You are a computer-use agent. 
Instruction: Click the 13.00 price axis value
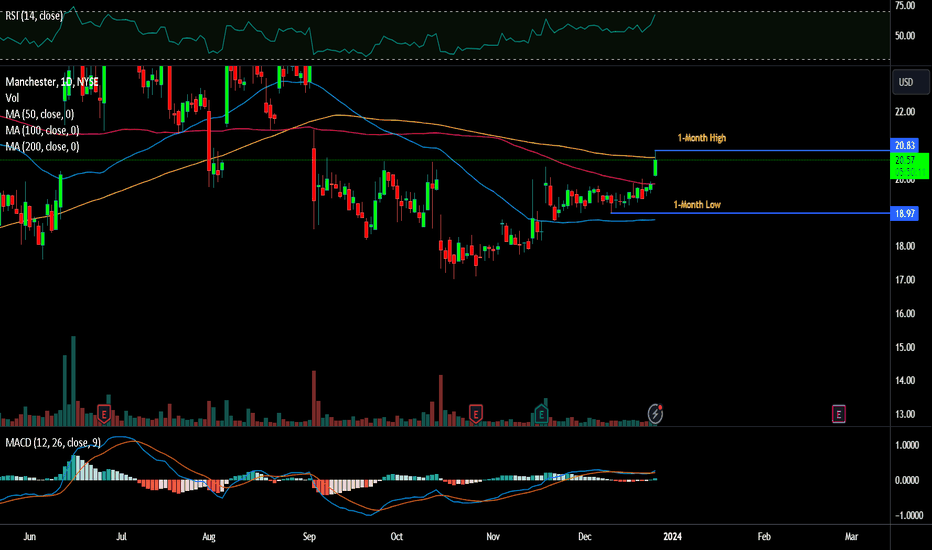pyautogui.click(x=905, y=414)
